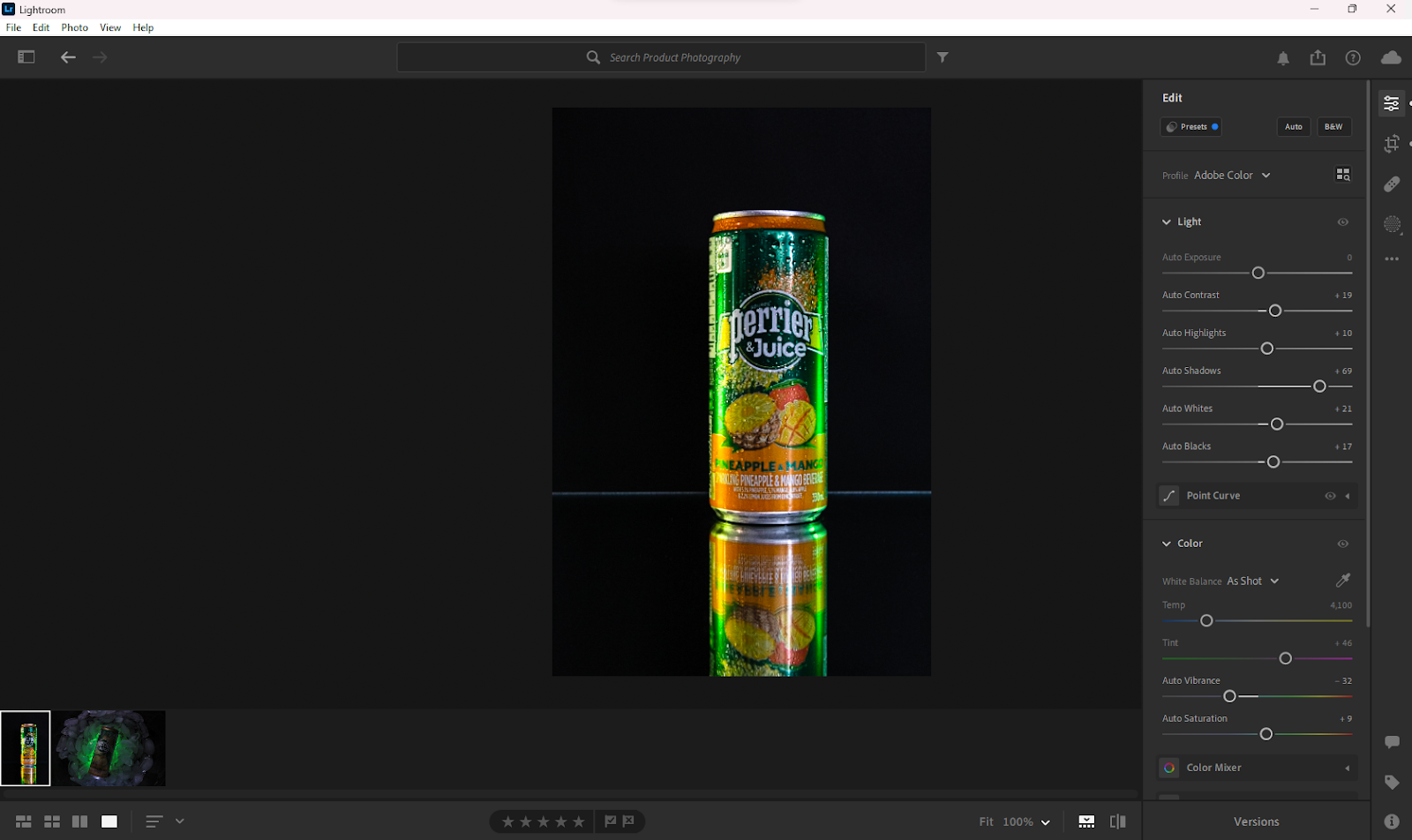The width and height of the screenshot is (1412, 840).
Task: Adjust the Temp slider
Action: click(x=1206, y=620)
